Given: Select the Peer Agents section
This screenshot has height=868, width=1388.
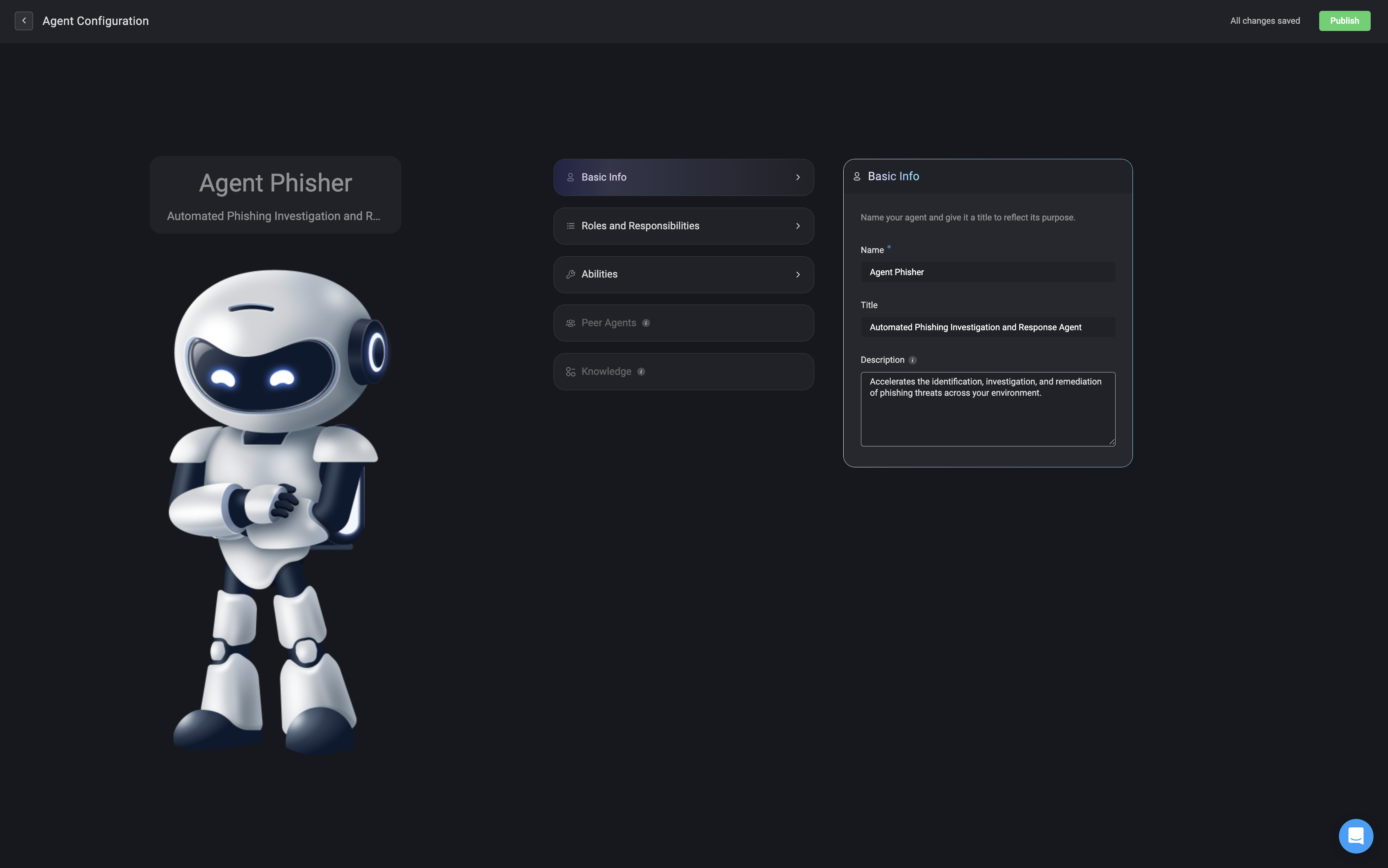Looking at the screenshot, I should point(683,323).
